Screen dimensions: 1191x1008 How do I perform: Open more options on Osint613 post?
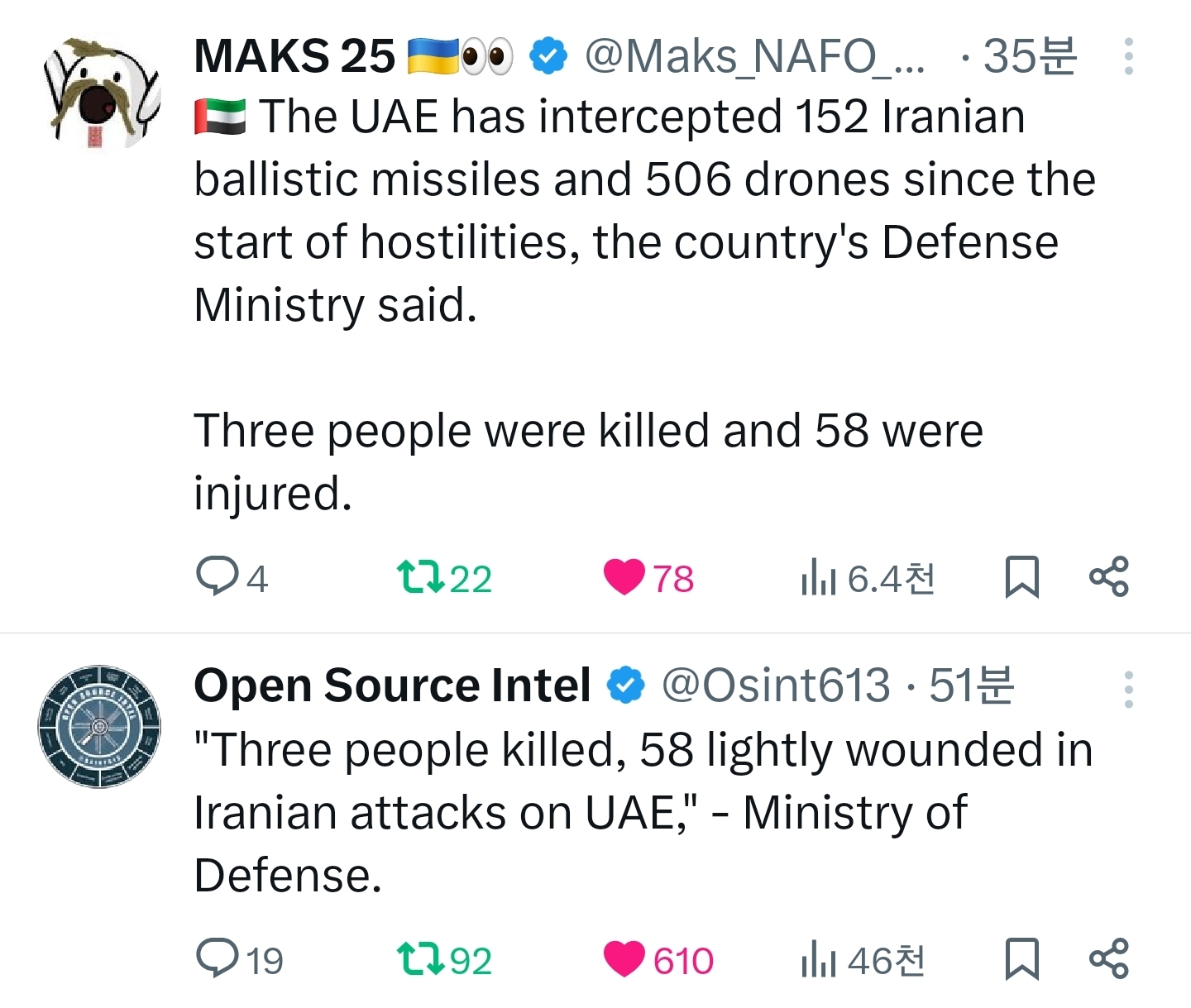pos(1128,689)
